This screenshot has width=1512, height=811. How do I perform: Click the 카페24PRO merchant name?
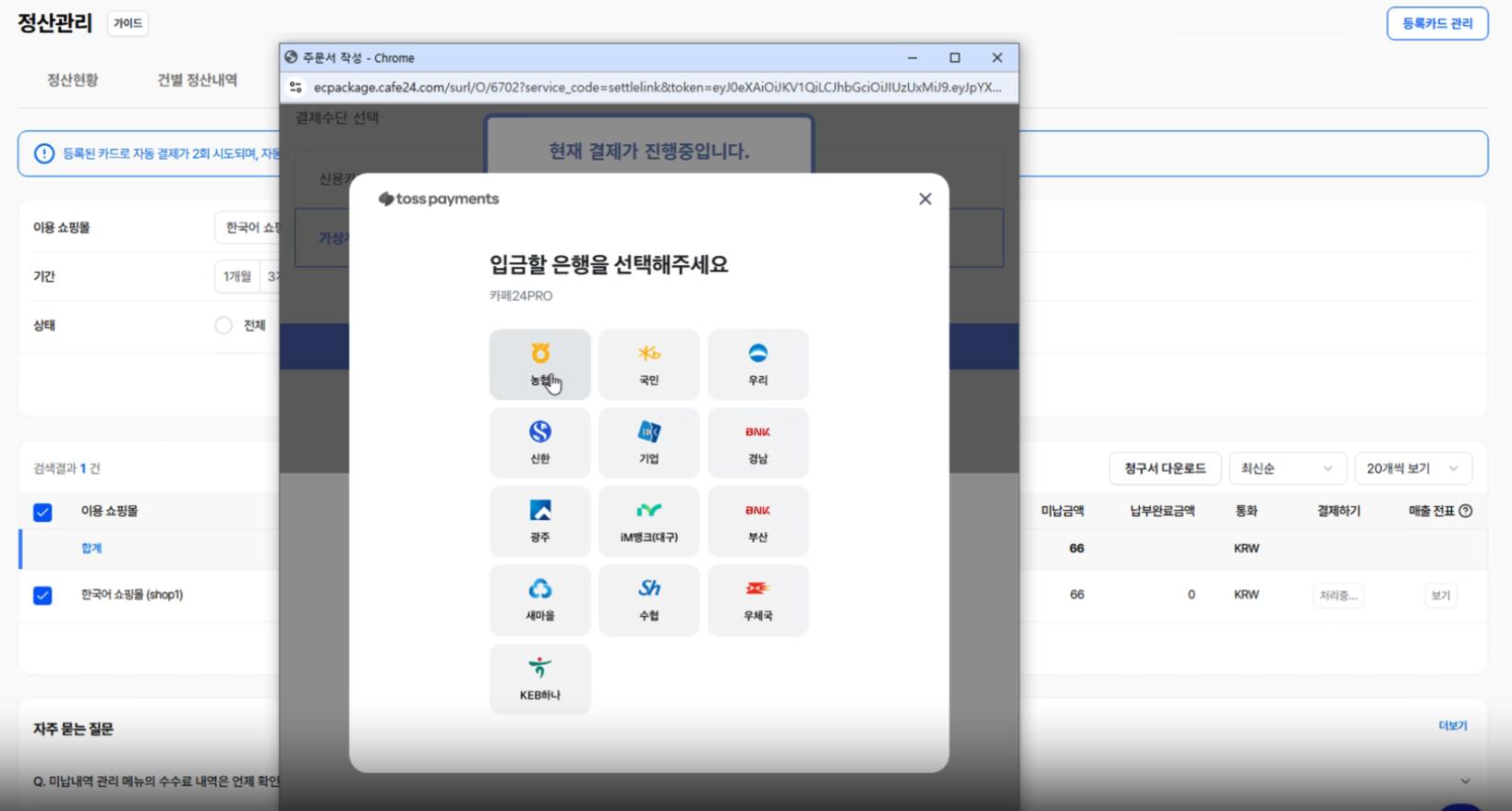tap(521, 296)
